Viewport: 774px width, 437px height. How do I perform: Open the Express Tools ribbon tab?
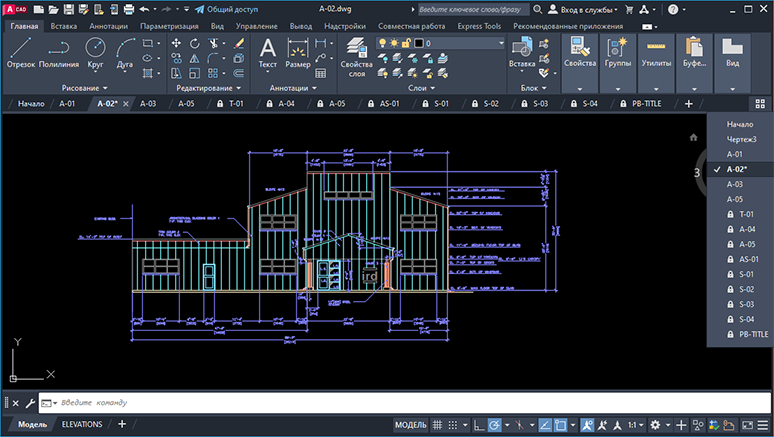pyautogui.click(x=479, y=26)
